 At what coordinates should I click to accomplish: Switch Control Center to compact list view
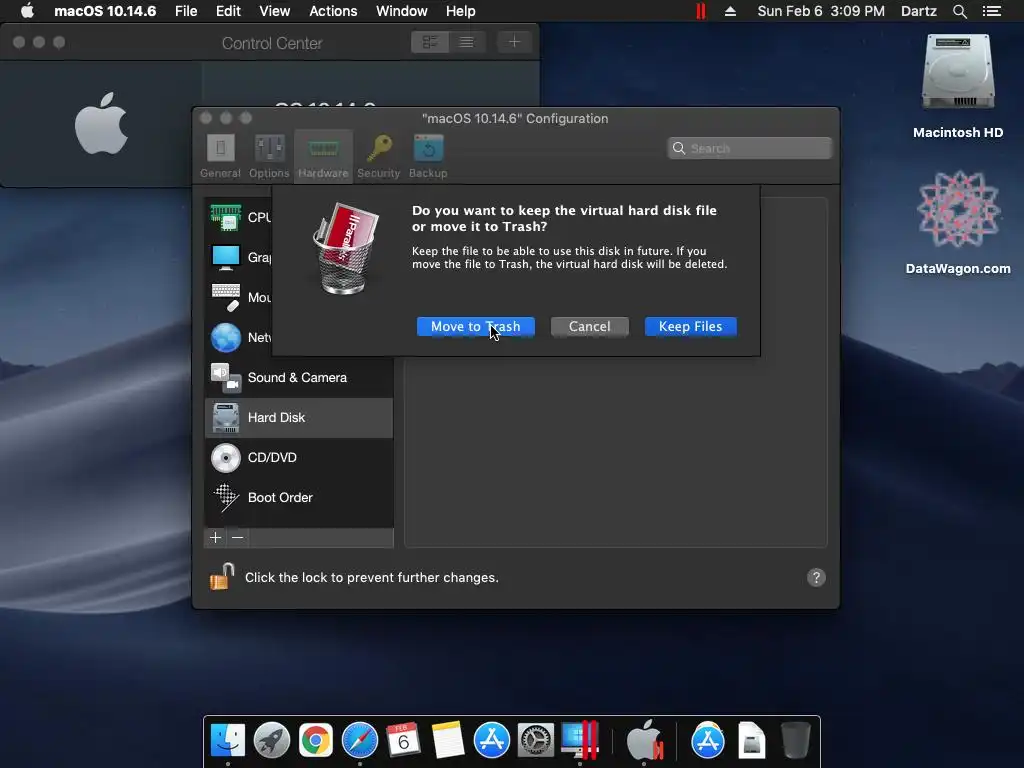click(466, 42)
